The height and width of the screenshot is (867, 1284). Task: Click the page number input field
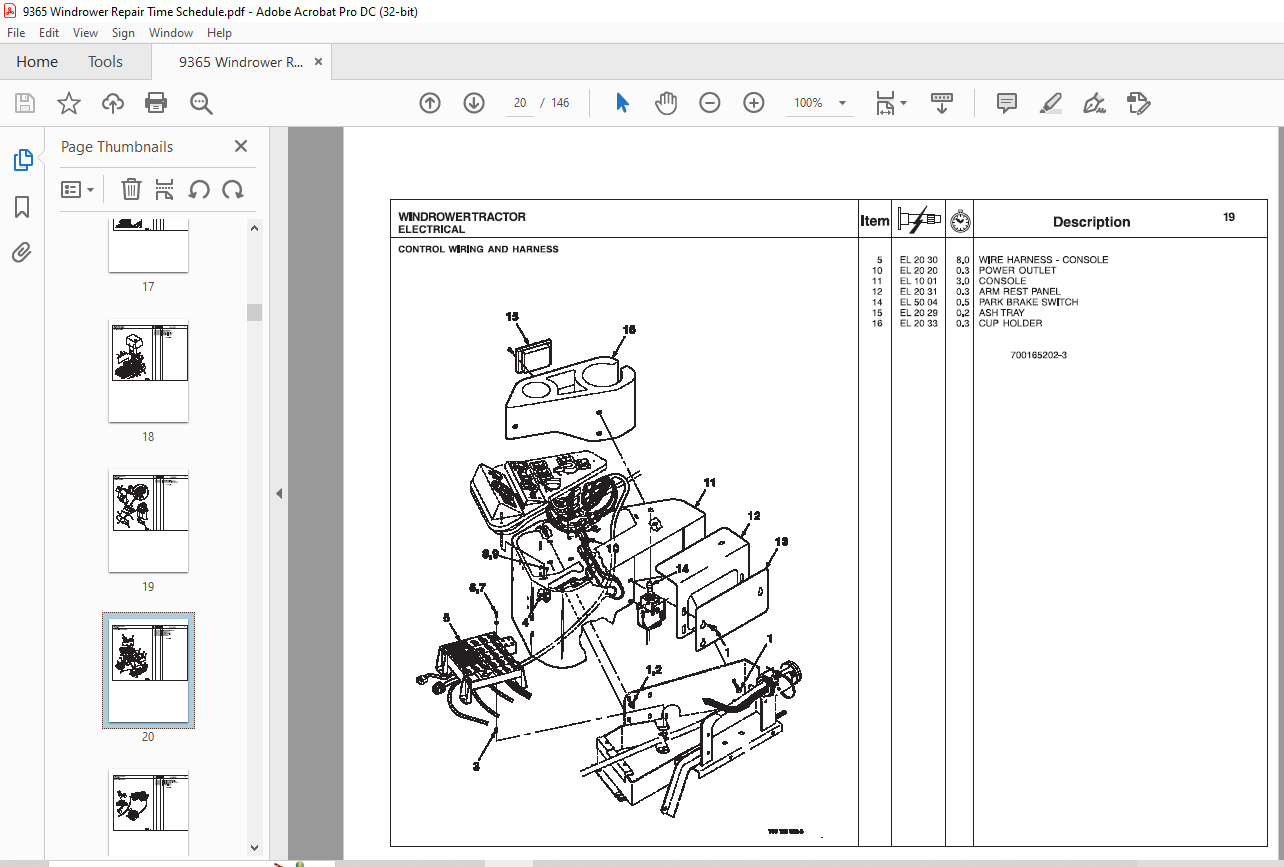[x=520, y=103]
